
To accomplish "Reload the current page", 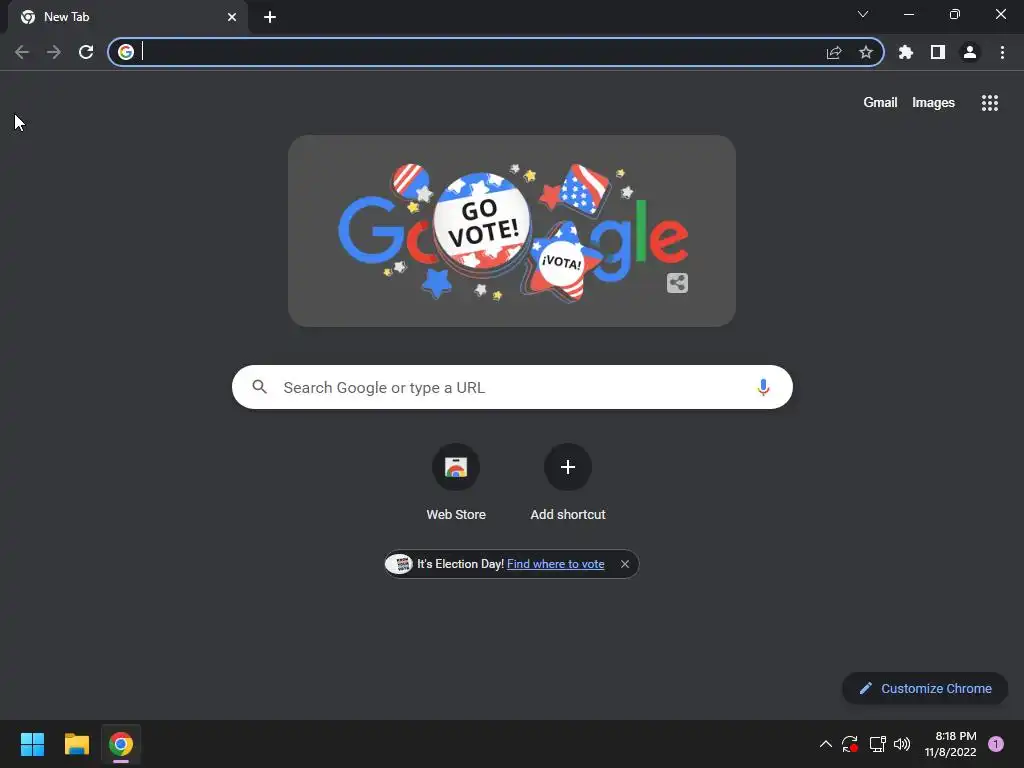I will (86, 52).
